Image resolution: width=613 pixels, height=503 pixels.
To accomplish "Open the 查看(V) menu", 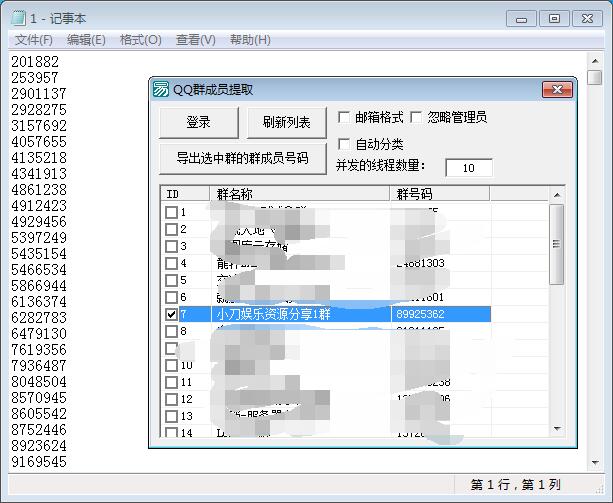I will 195,40.
